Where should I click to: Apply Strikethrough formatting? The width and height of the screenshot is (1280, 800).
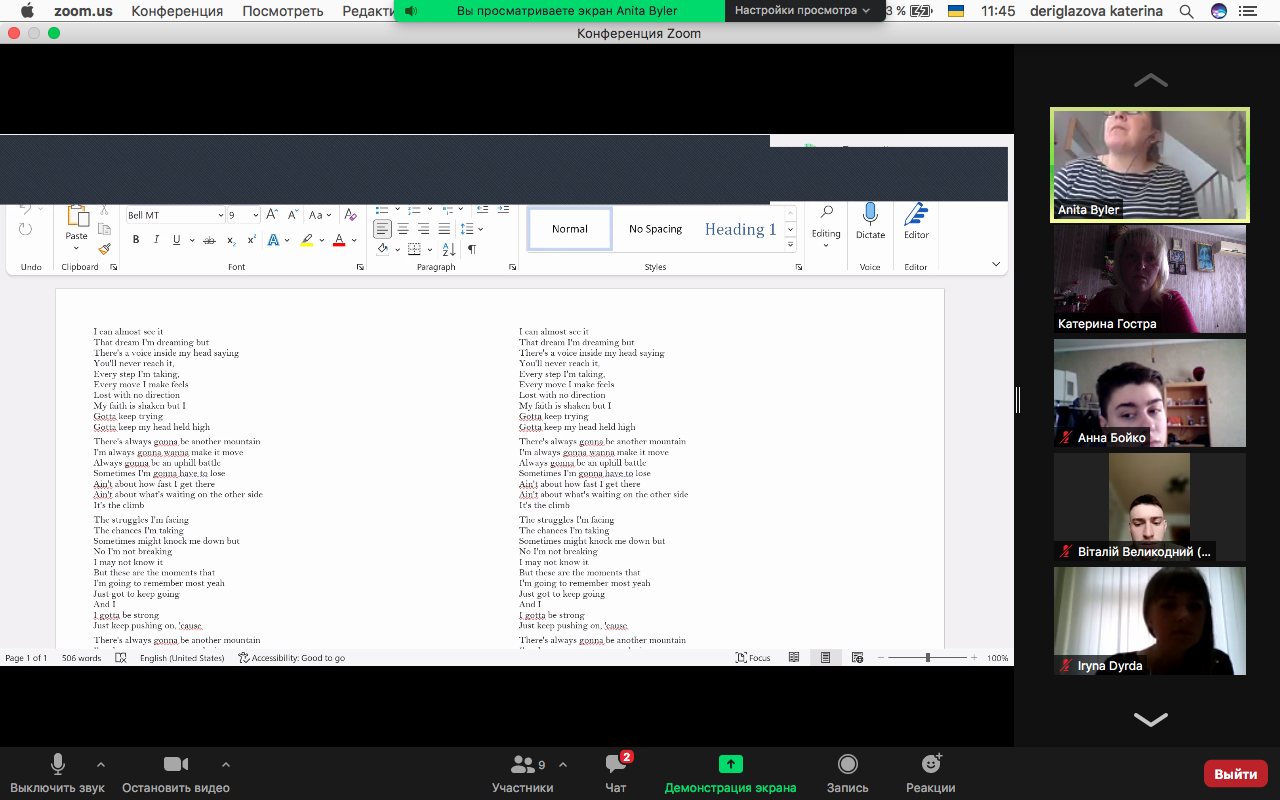pyautogui.click(x=209, y=240)
